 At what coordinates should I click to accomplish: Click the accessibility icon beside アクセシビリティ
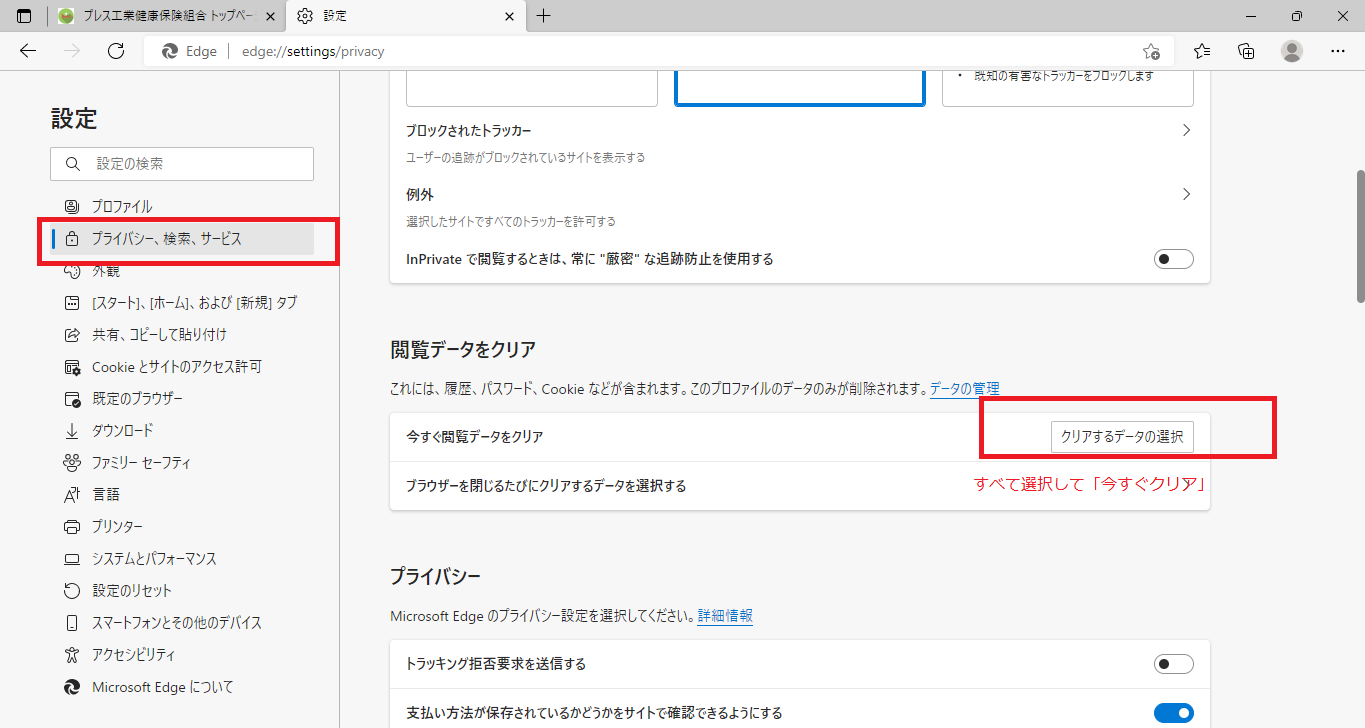click(x=72, y=655)
